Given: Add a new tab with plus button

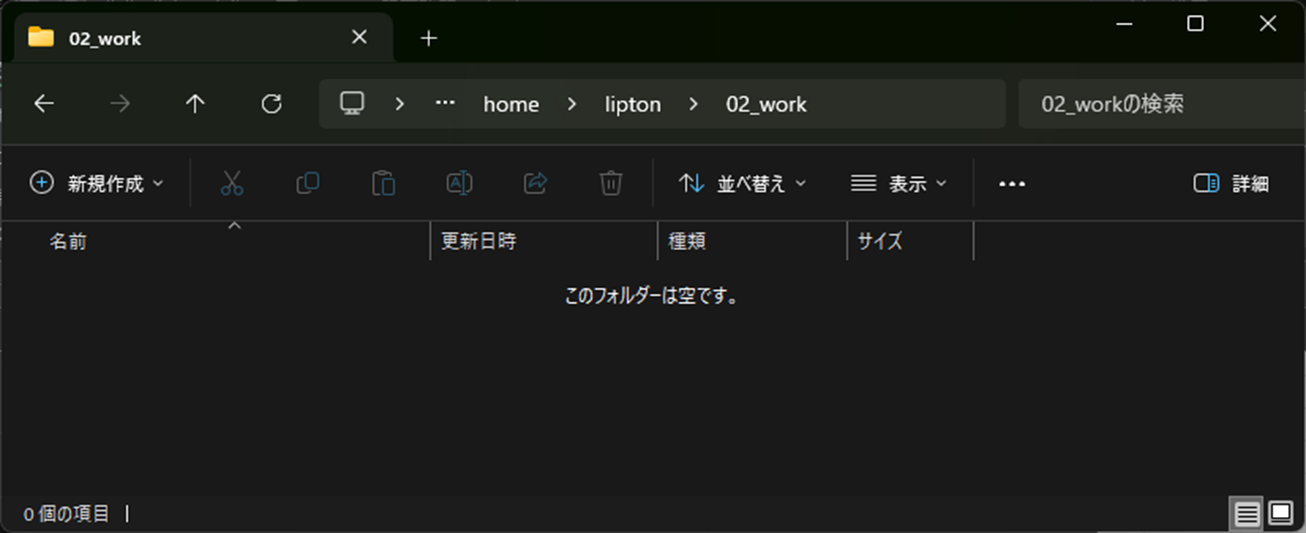Looking at the screenshot, I should pyautogui.click(x=429, y=38).
